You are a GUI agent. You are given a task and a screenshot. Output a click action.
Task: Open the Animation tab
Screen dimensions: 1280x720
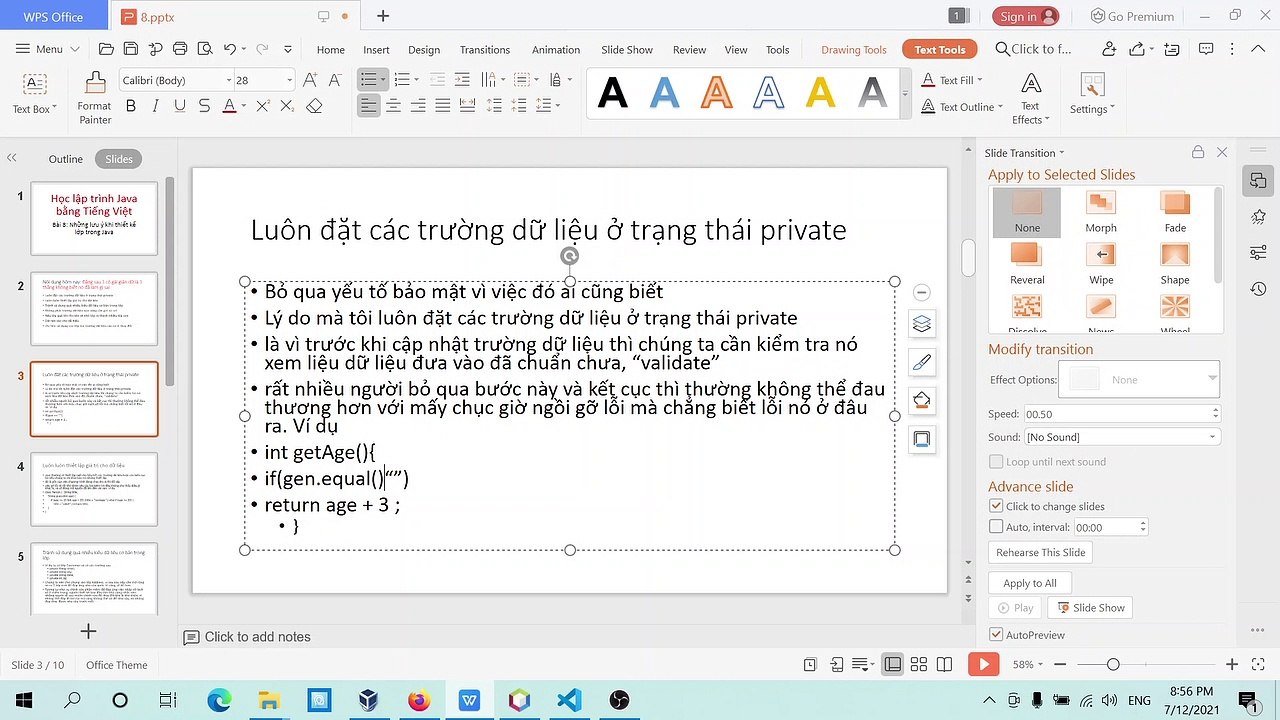pyautogui.click(x=556, y=50)
